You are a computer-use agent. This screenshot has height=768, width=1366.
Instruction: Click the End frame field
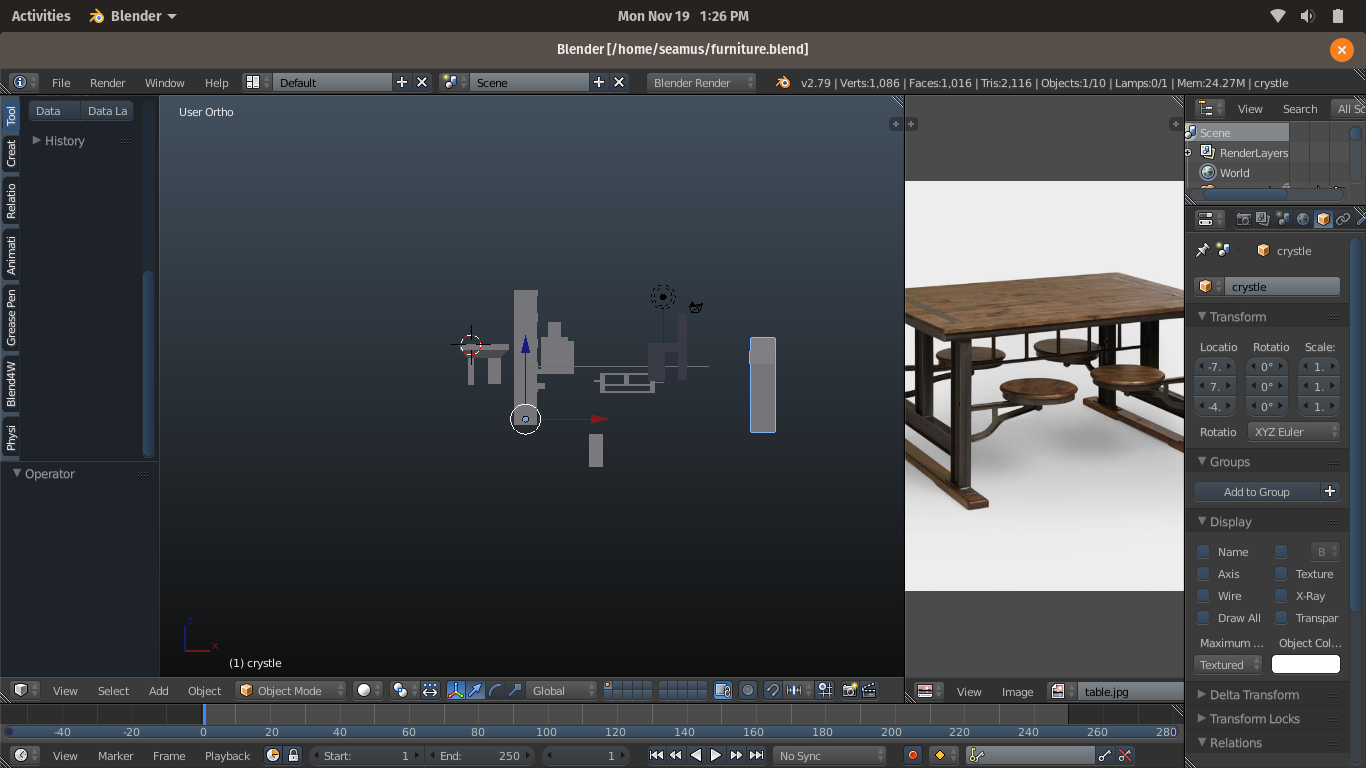click(480, 756)
